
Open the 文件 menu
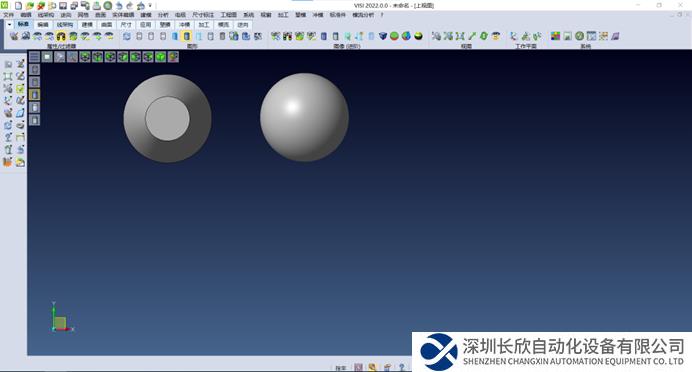pyautogui.click(x=9, y=15)
